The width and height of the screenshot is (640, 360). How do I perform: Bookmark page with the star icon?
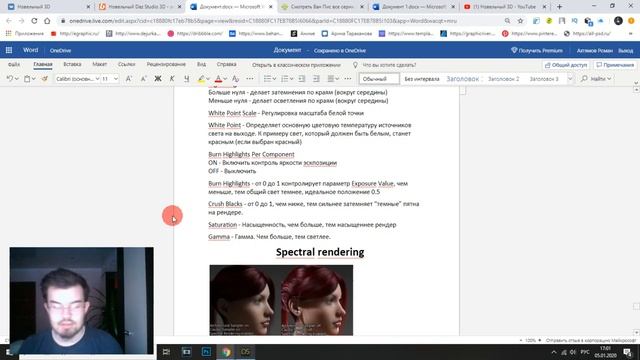pos(520,21)
